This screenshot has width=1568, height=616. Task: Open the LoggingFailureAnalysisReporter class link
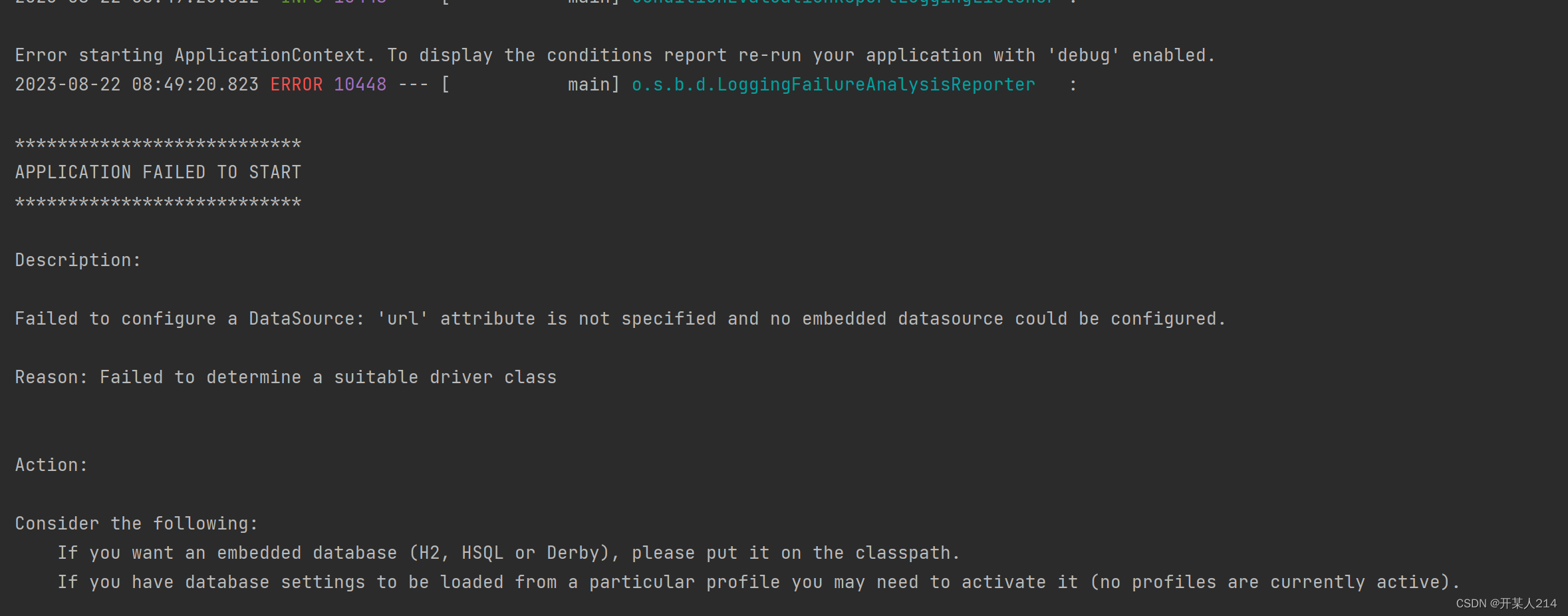click(831, 84)
